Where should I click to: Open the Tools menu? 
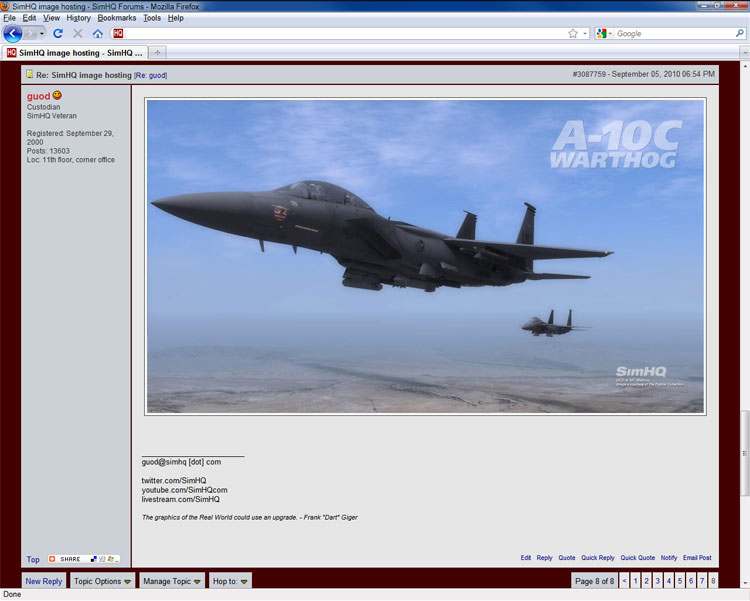point(152,18)
